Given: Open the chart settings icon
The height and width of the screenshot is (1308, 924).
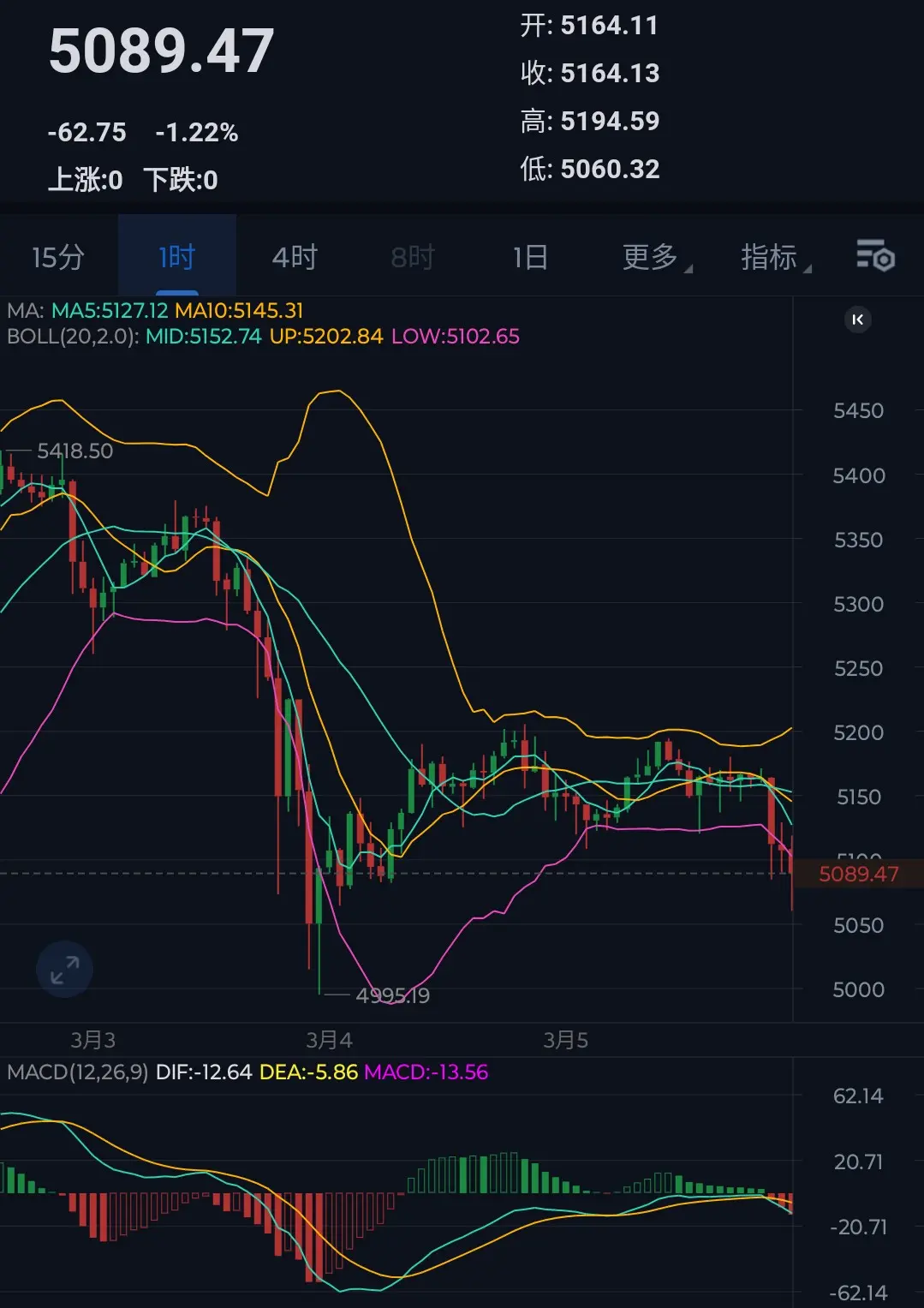Looking at the screenshot, I should 875,256.
